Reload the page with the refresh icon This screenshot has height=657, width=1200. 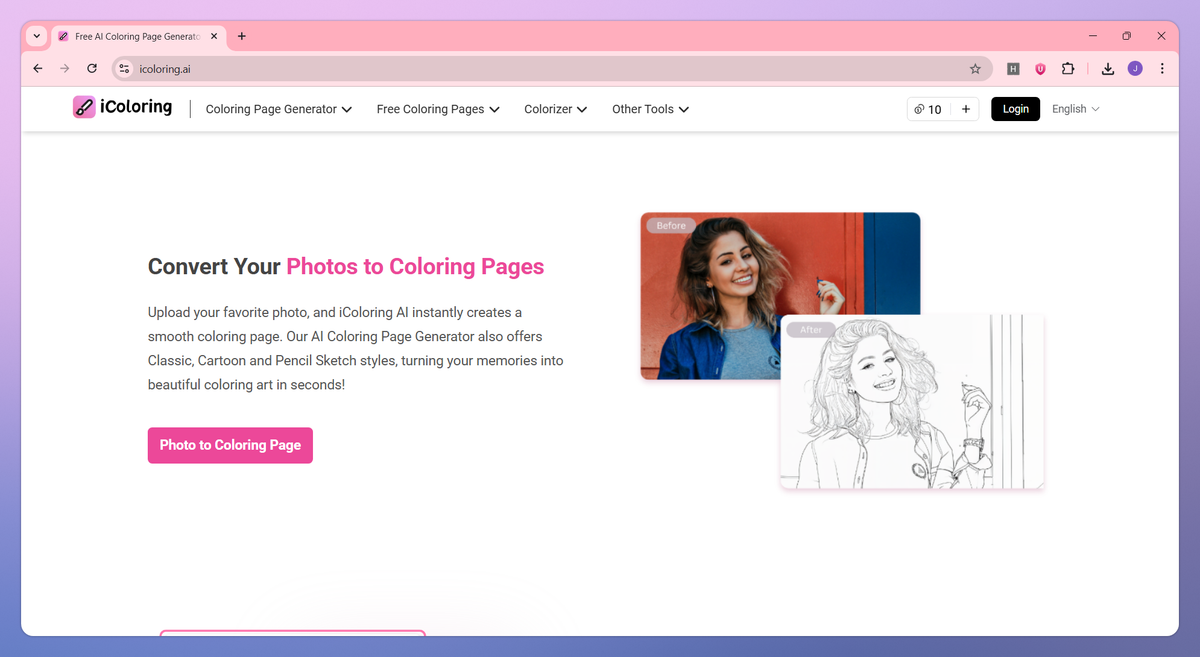point(92,69)
